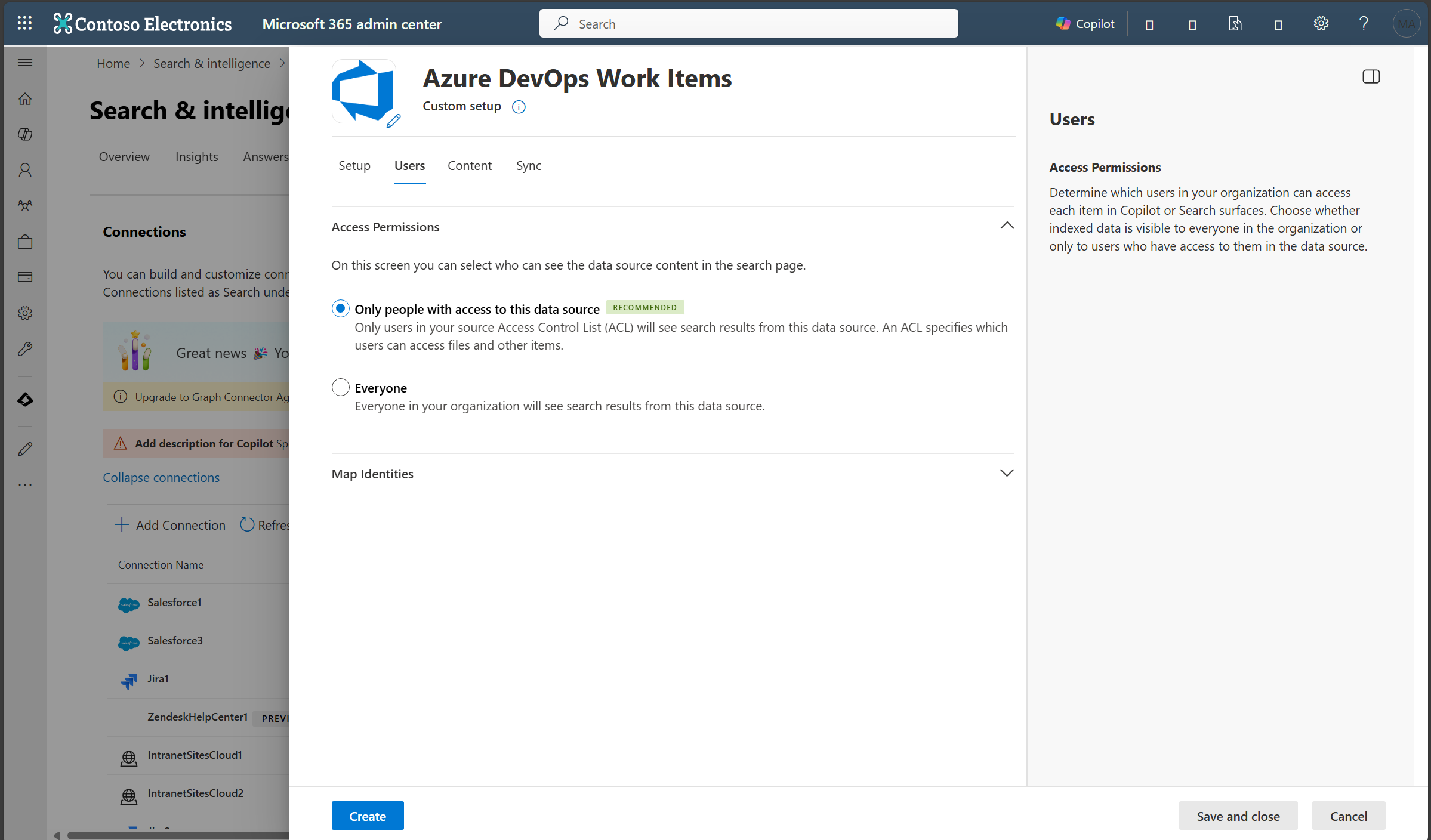Switch to the Content tab

tap(470, 165)
